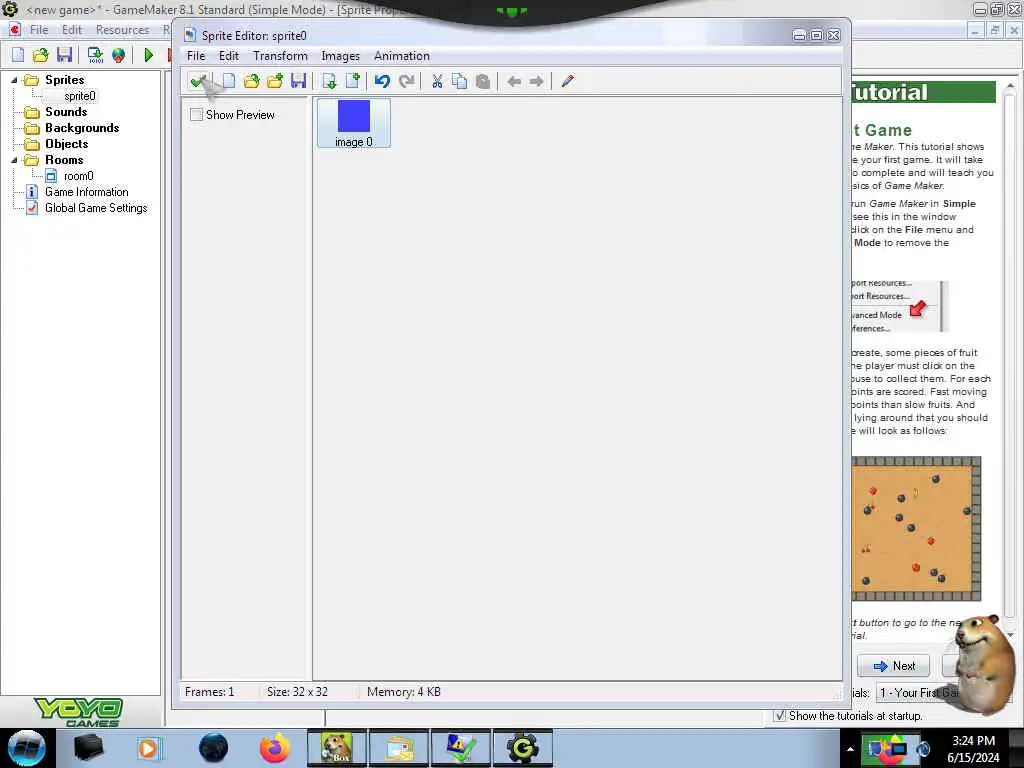Click Game Information tree entry text
This screenshot has height=768, width=1024.
(x=87, y=192)
